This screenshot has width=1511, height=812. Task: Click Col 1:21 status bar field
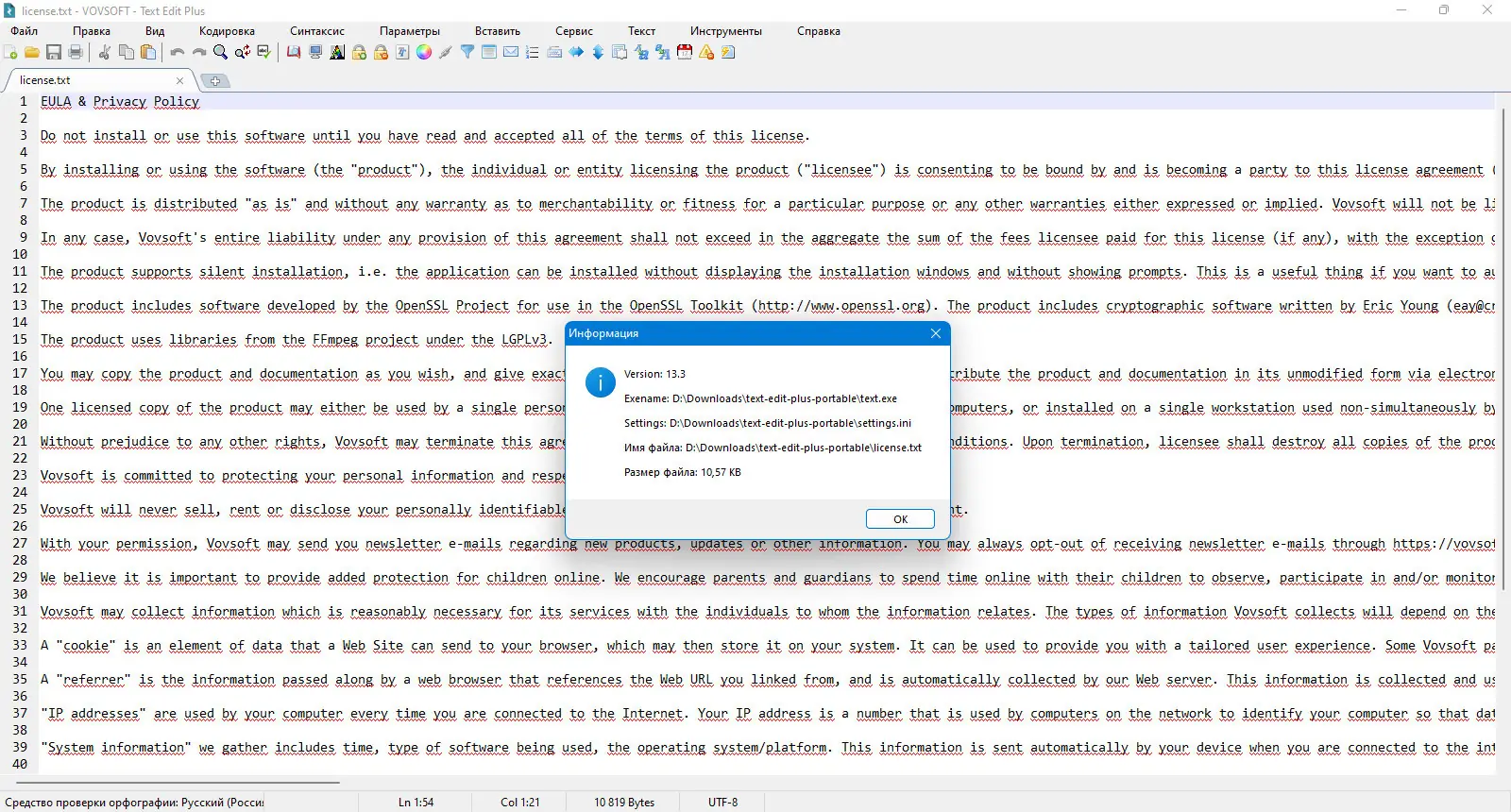point(520,803)
